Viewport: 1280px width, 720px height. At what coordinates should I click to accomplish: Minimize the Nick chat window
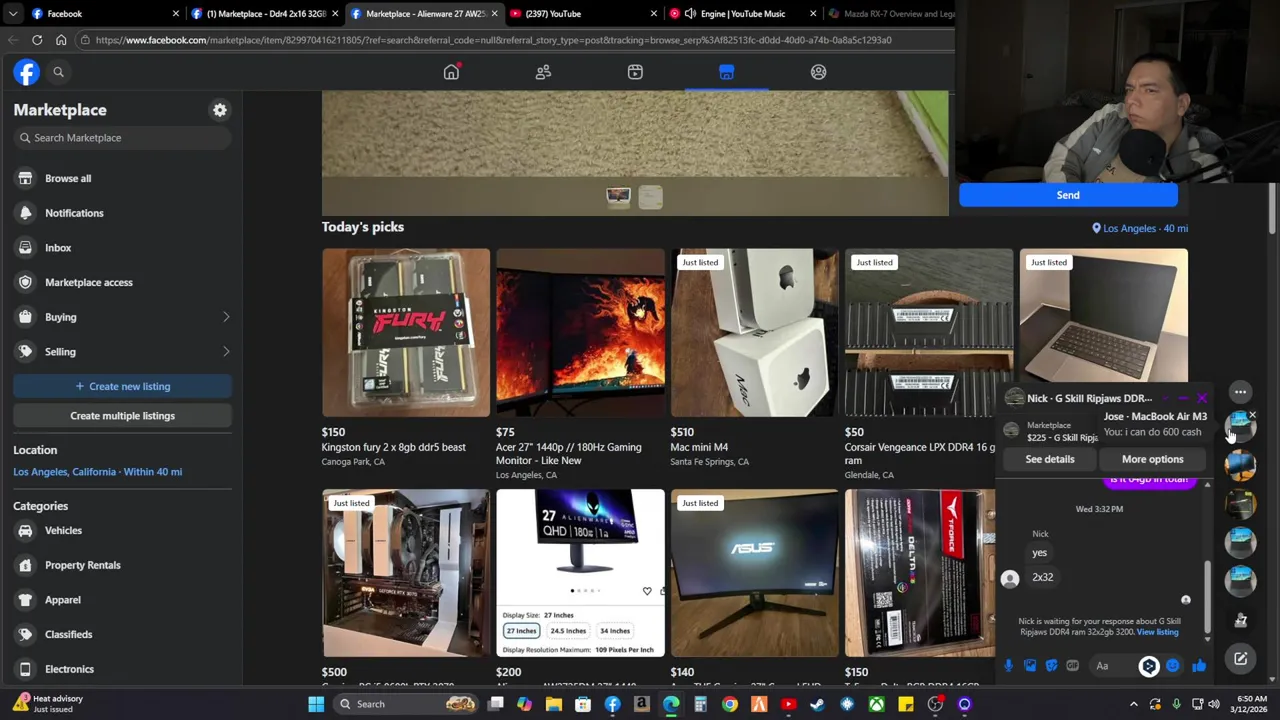1183,399
